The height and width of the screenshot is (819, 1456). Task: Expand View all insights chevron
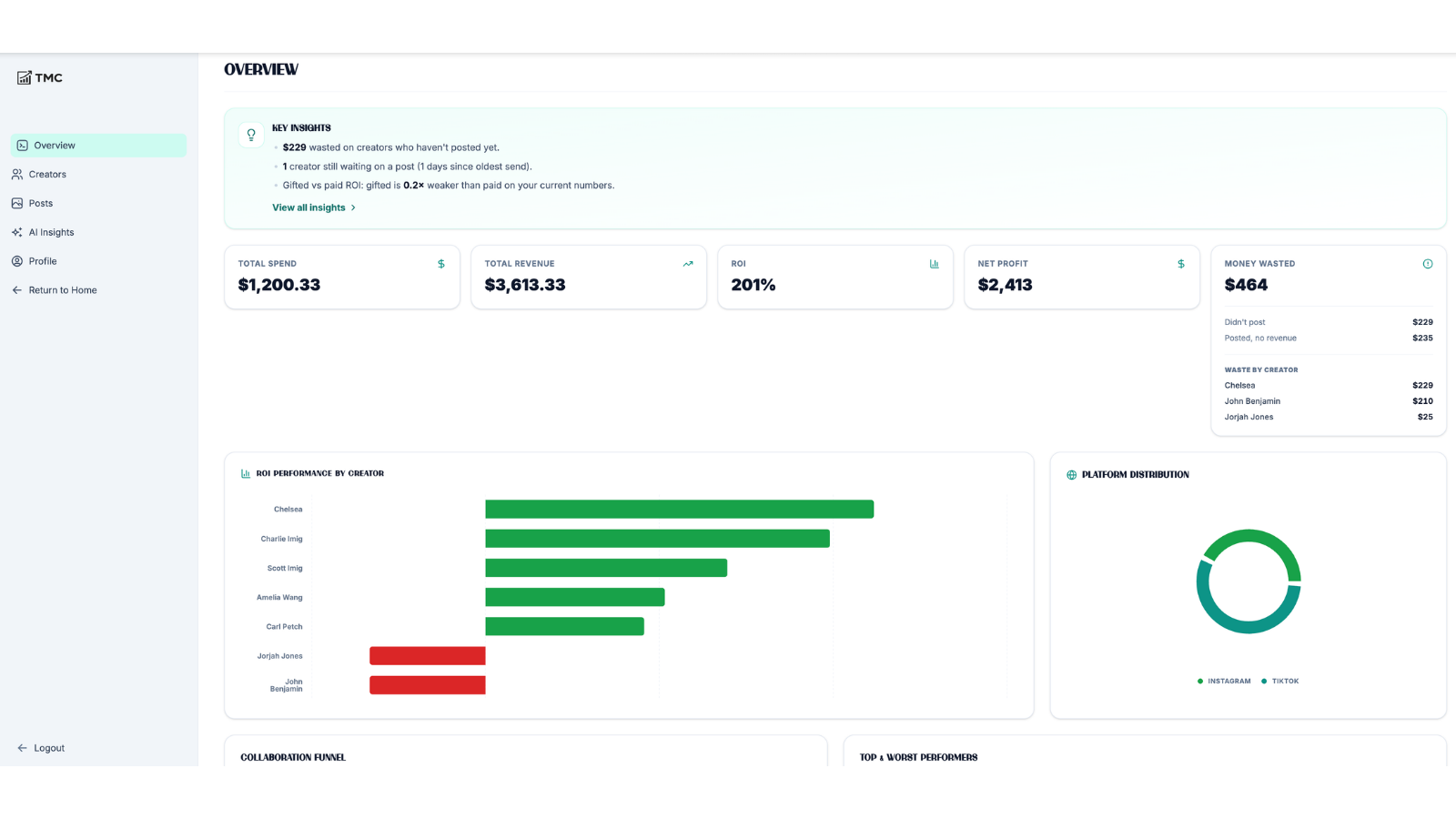click(x=353, y=207)
